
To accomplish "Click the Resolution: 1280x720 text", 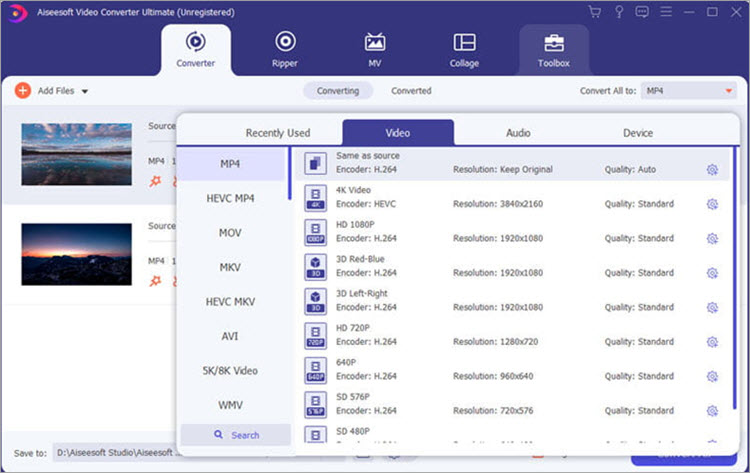I will pyautogui.click(x=496, y=341).
